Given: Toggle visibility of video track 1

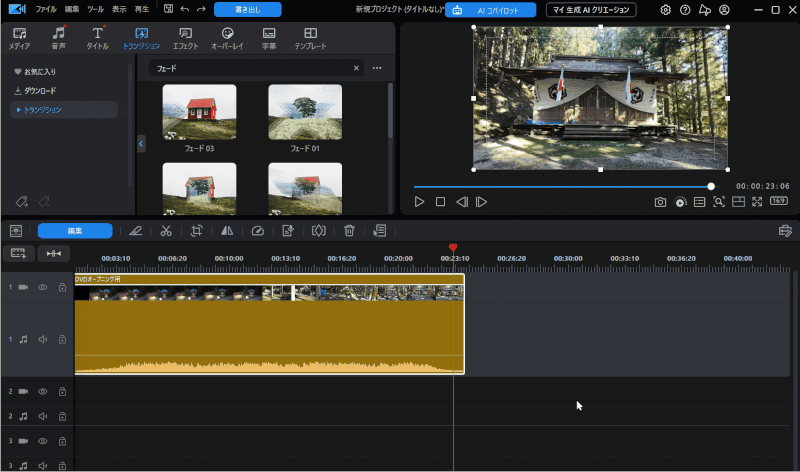Looking at the screenshot, I should click(43, 287).
